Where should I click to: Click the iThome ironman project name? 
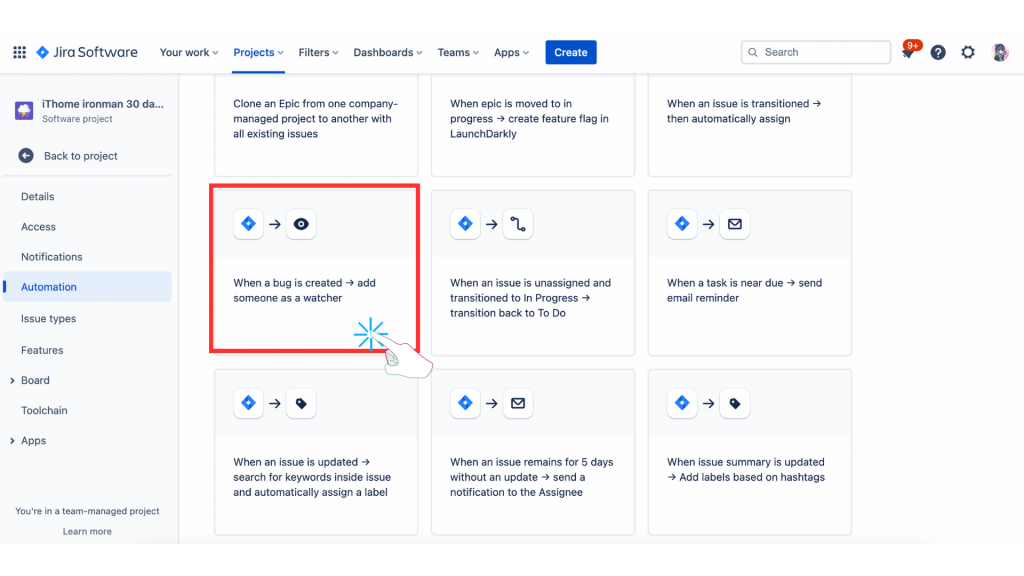click(103, 104)
